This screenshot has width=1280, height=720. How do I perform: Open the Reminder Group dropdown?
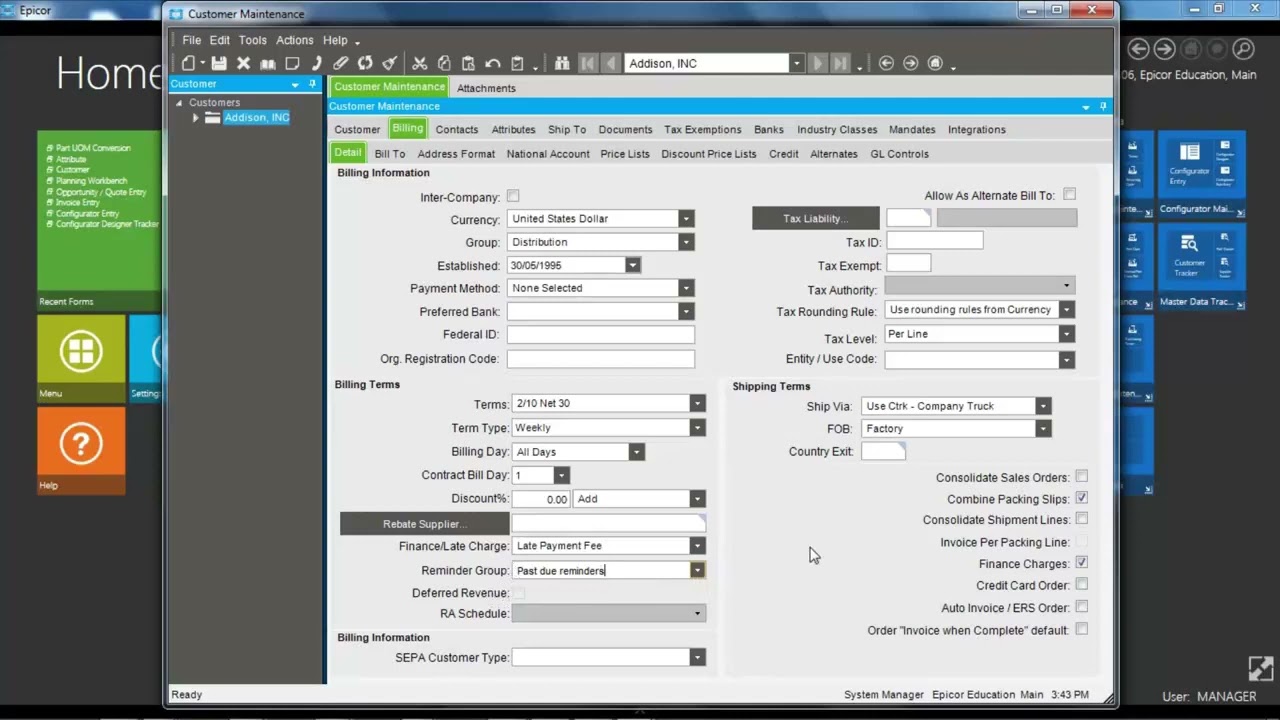pos(698,570)
